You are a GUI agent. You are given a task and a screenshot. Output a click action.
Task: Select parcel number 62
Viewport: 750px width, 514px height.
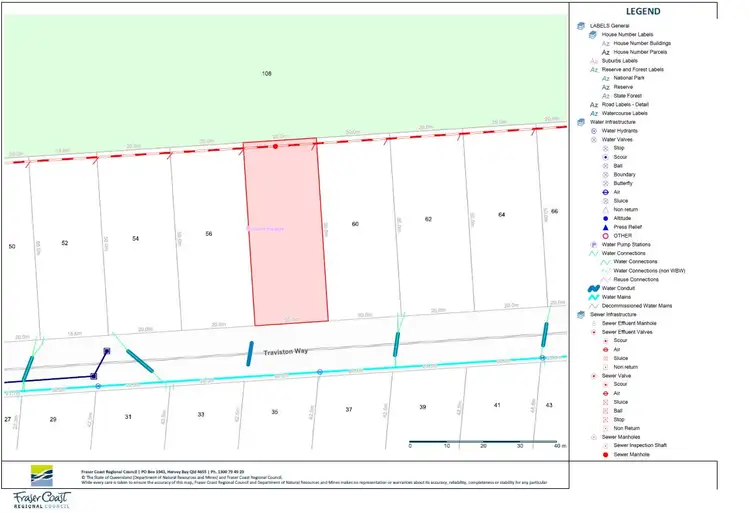point(428,219)
